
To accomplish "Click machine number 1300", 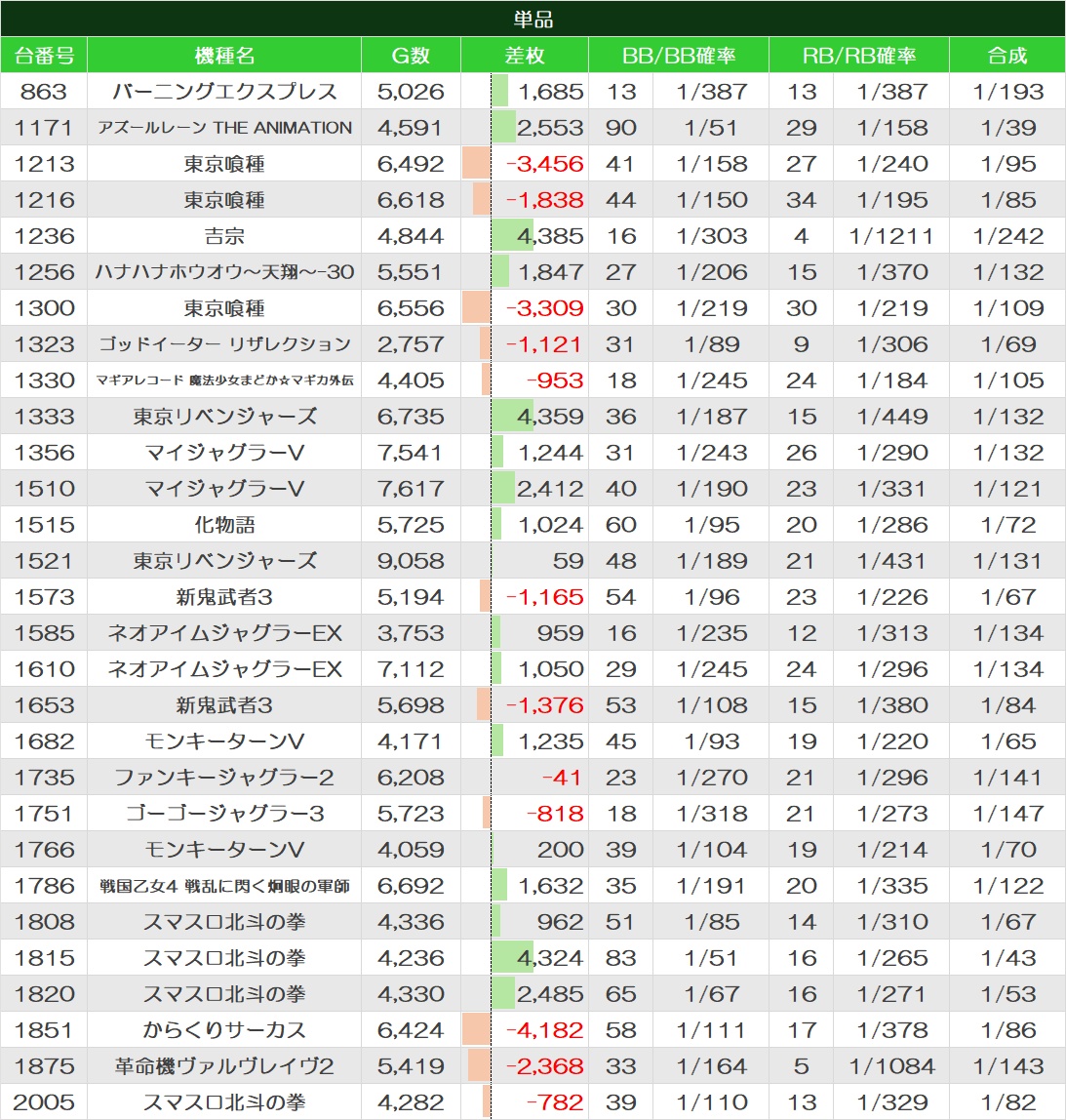I will point(44,308).
